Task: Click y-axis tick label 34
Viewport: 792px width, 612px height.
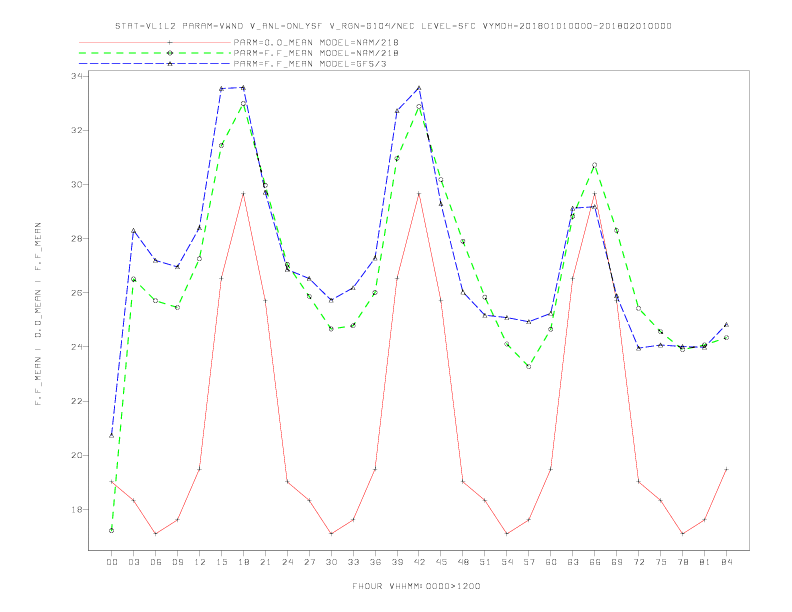Action: pos(77,76)
